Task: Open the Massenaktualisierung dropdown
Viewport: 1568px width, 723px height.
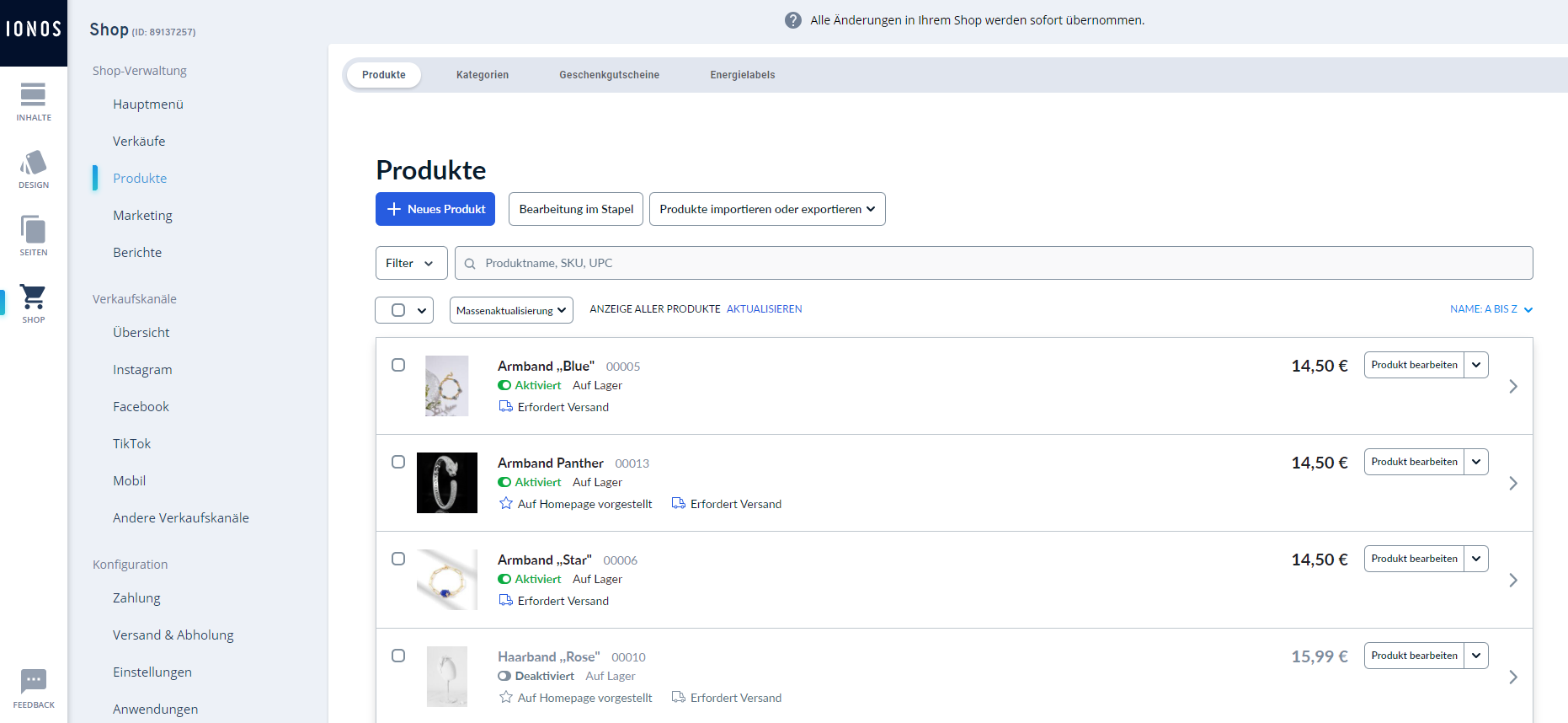Action: 511,310
